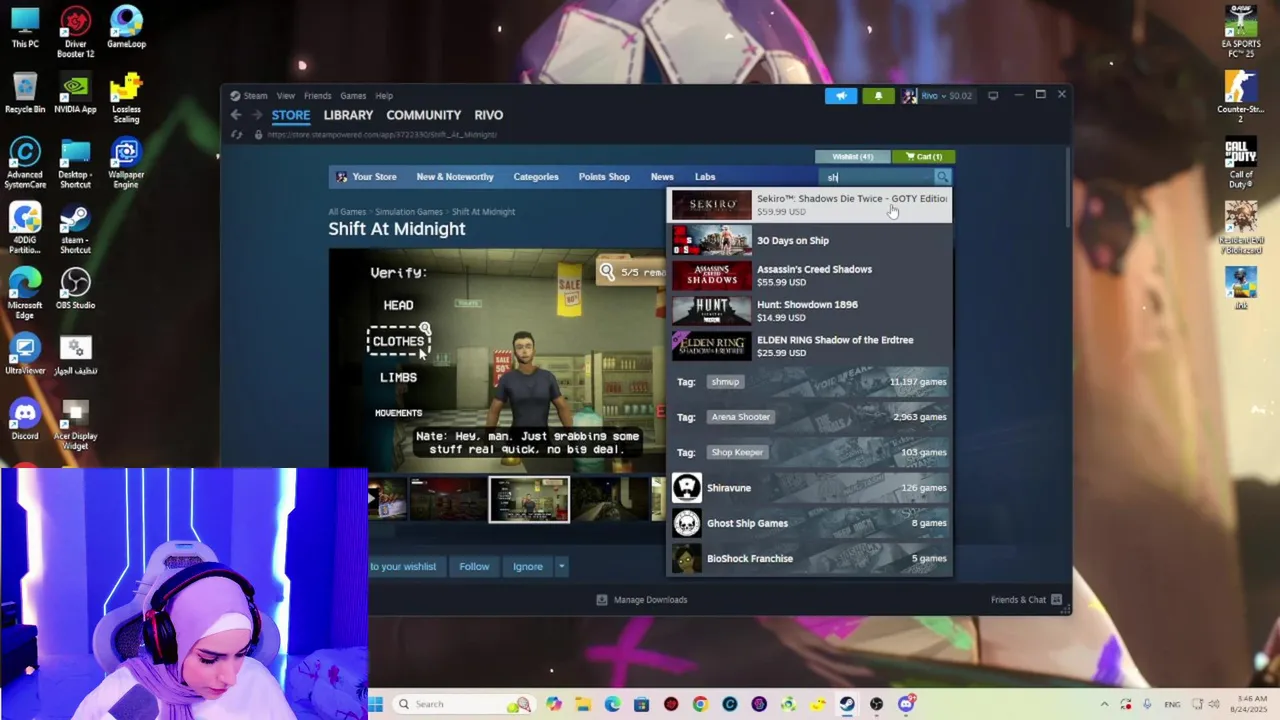1280x720 pixels.
Task: Open the RIVO profile tab
Action: point(489,115)
